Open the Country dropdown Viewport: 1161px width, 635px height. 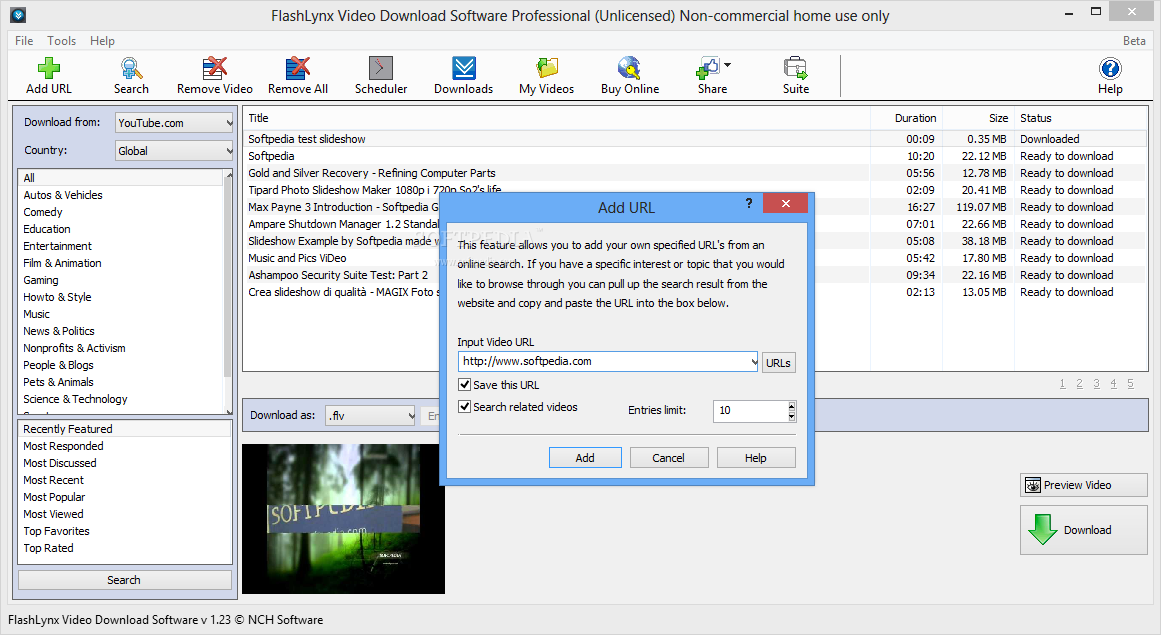coord(174,151)
